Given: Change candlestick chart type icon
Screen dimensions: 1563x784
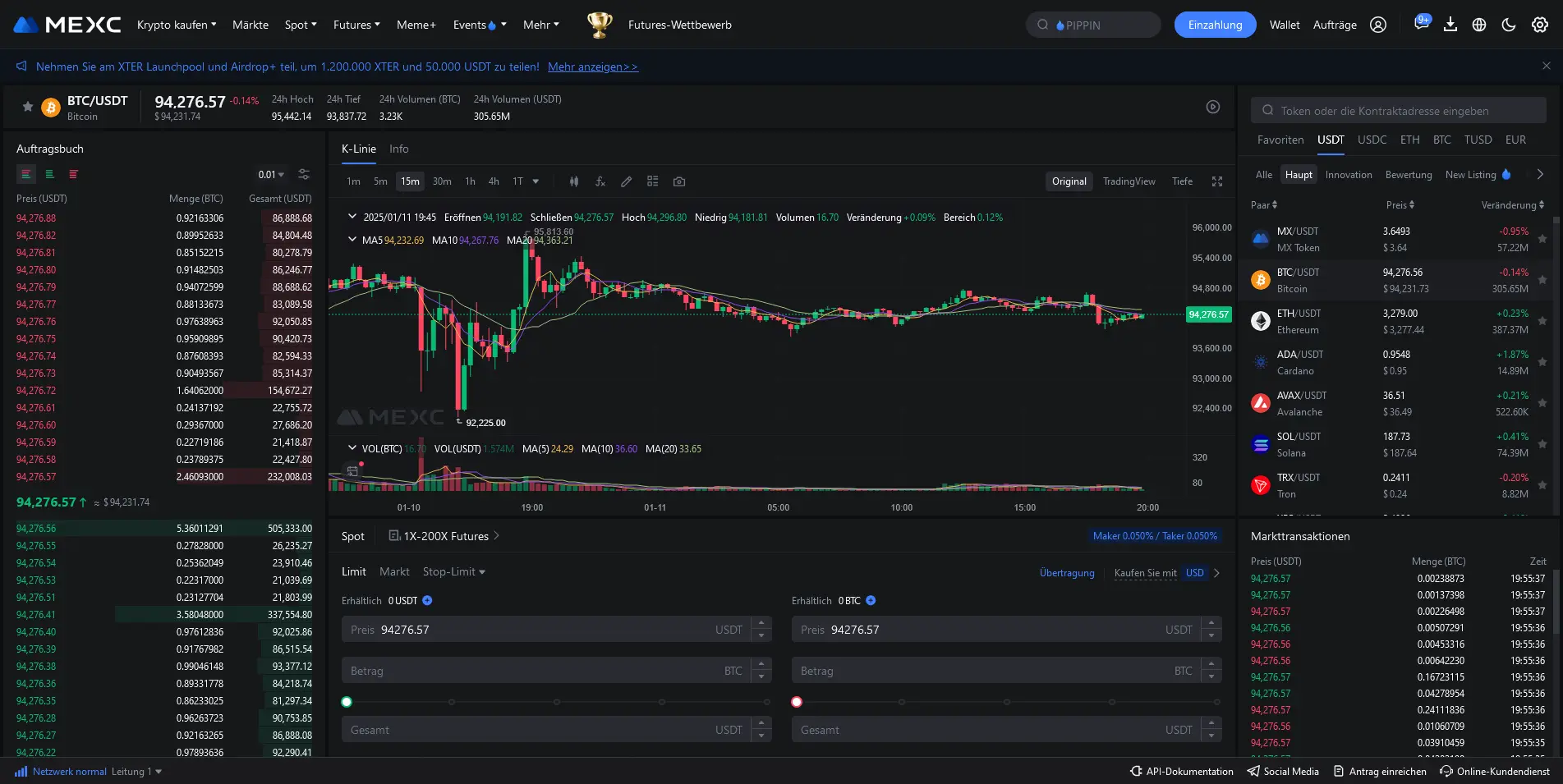Looking at the screenshot, I should pos(574,181).
